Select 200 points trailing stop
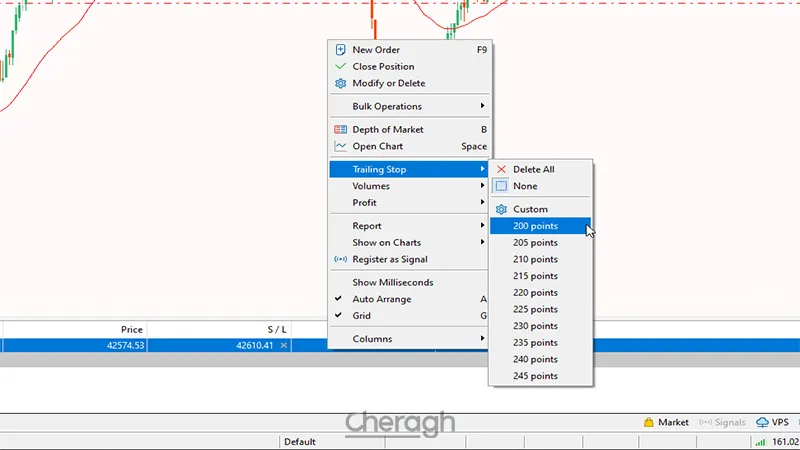The height and width of the screenshot is (450, 800). (x=535, y=226)
